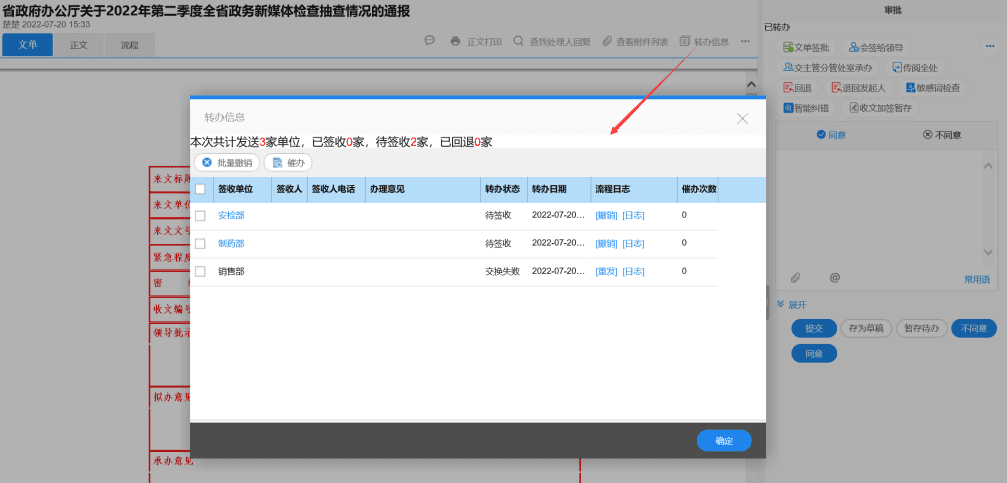This screenshot has width=1007, height=483.
Task: Open 转办信息 in toolbar
Action: tap(705, 42)
